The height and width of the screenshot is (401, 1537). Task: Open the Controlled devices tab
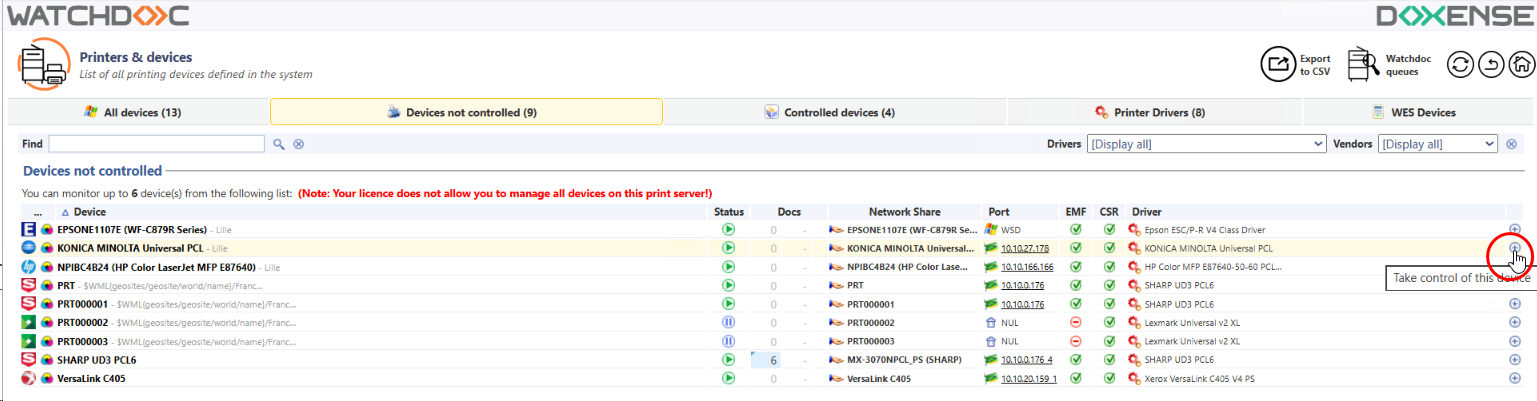tap(834, 112)
